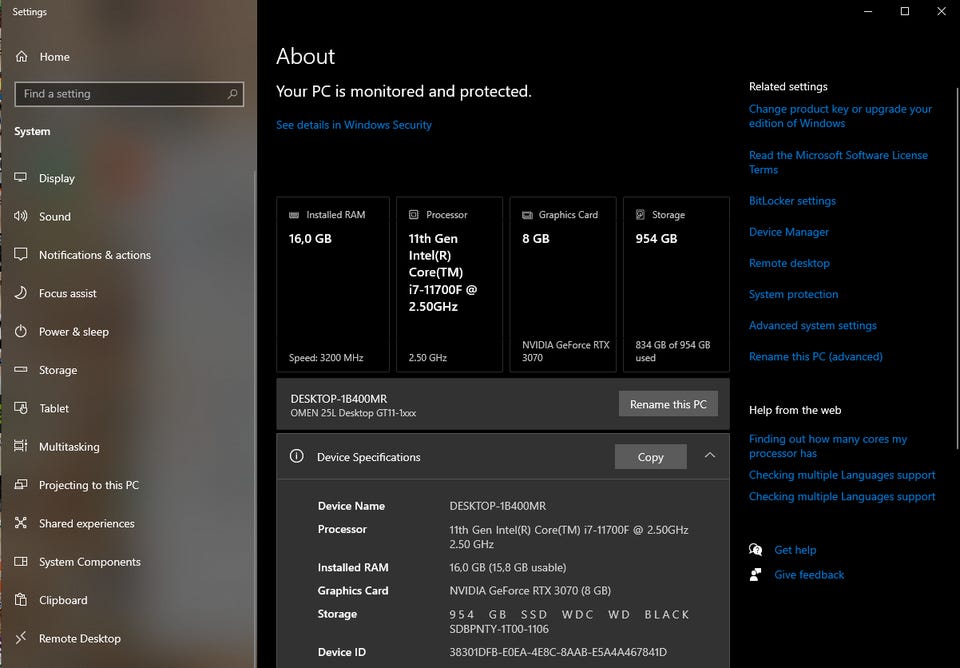Screen dimensions: 960x668
Task: Click Speed: 3200 MHz text
Action: click(x=326, y=358)
